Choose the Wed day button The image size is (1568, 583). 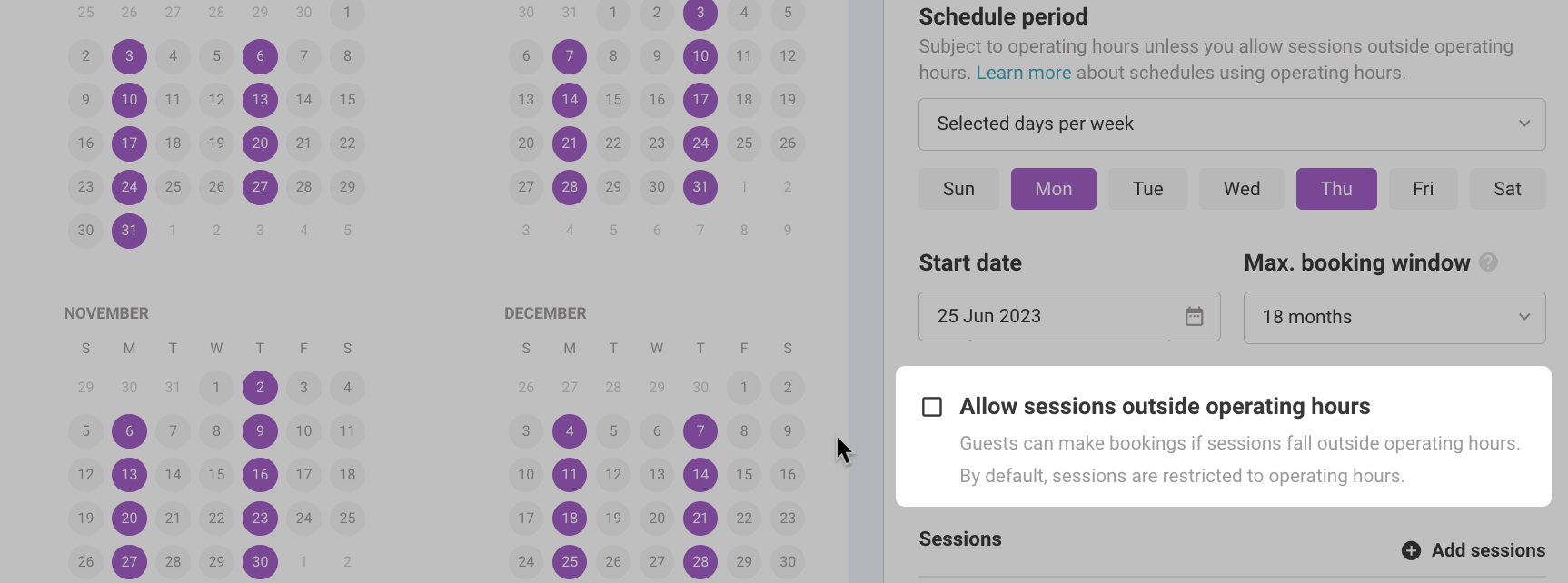tap(1242, 189)
